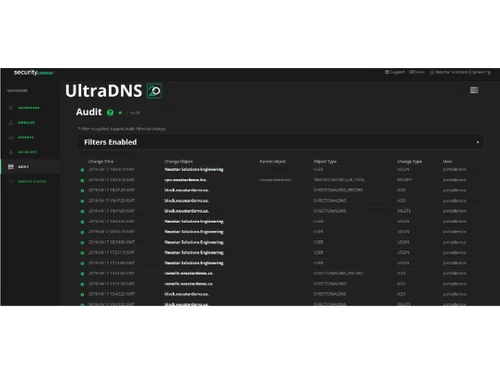The image size is (500, 375).
Task: Open the Accounts navigation item
Action: (27, 152)
